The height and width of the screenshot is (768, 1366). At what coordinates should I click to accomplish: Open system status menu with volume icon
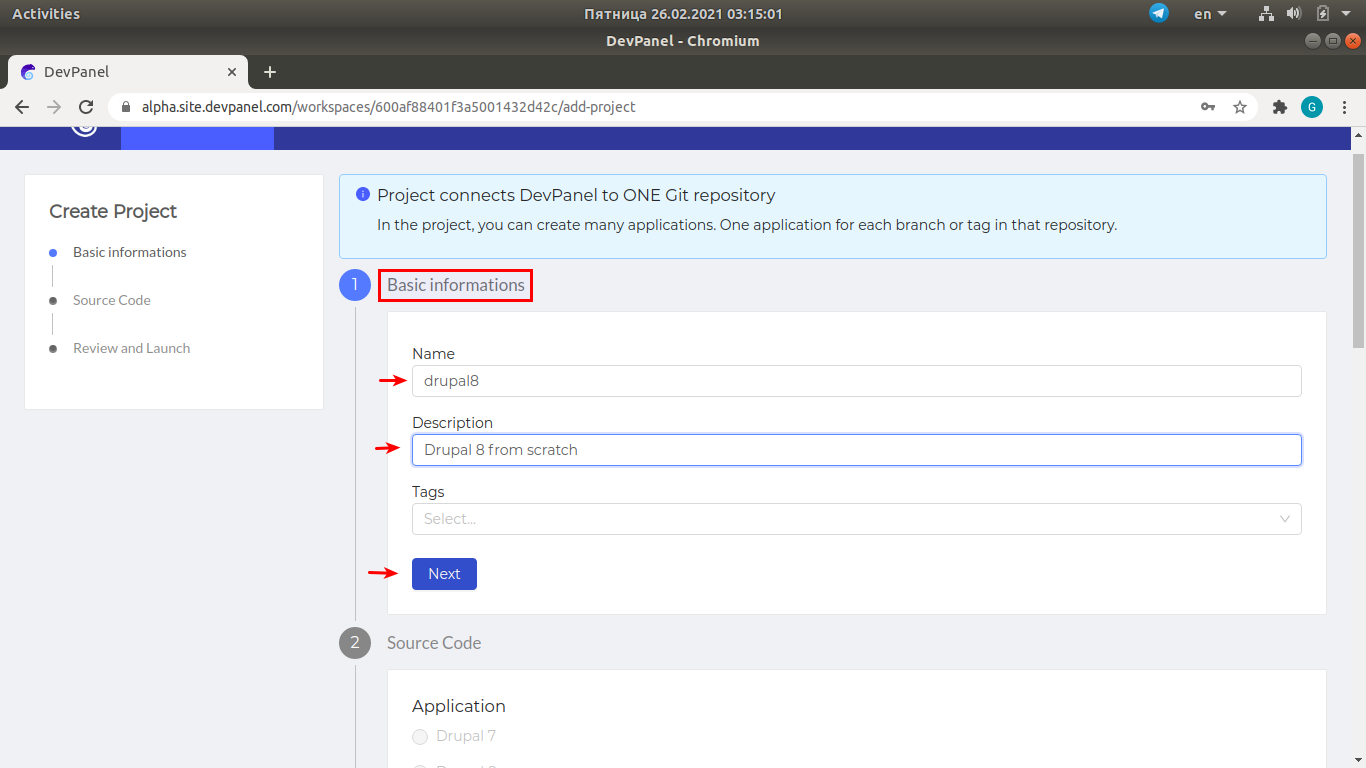(x=1293, y=13)
